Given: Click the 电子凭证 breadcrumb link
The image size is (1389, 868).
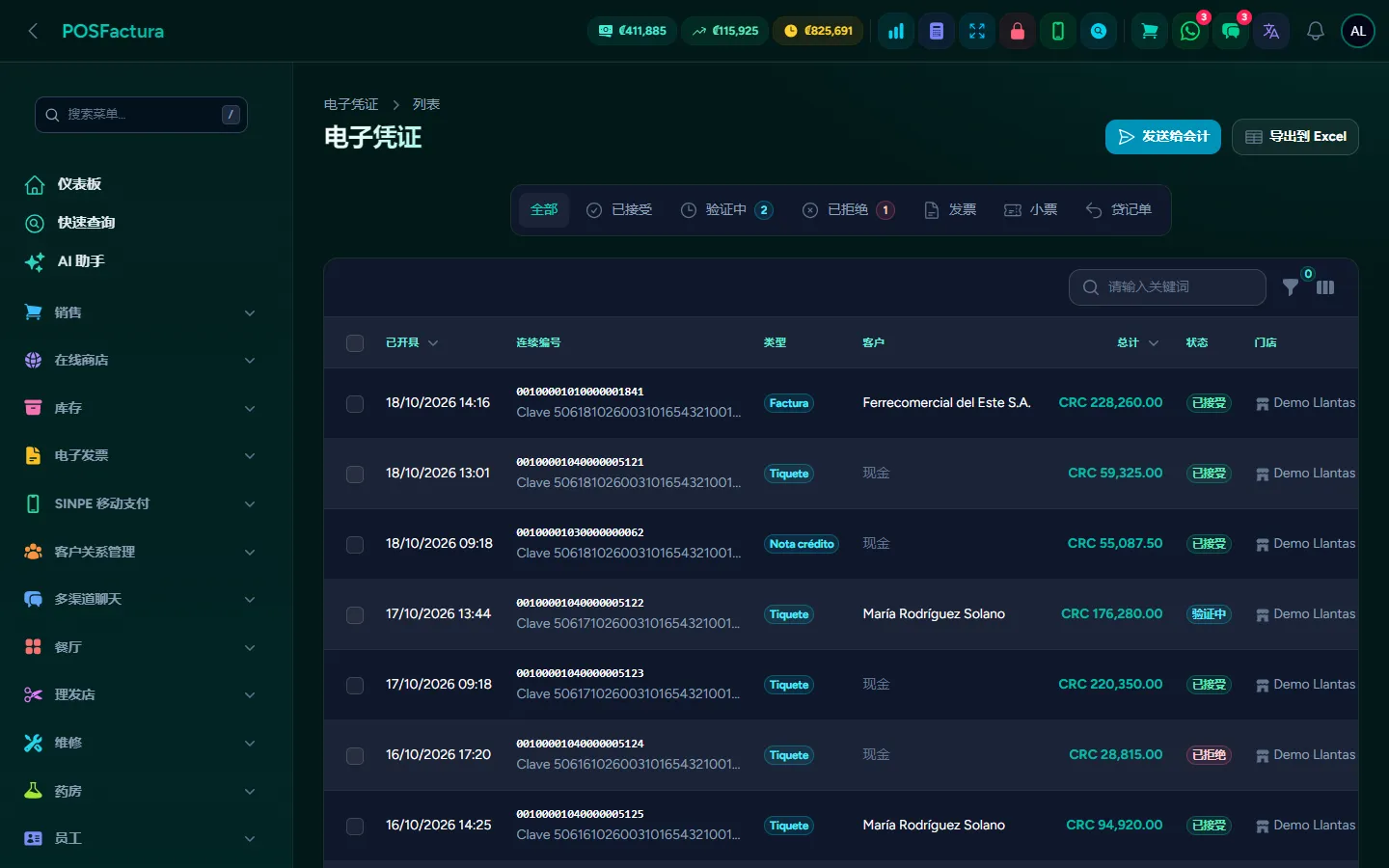Looking at the screenshot, I should (351, 104).
